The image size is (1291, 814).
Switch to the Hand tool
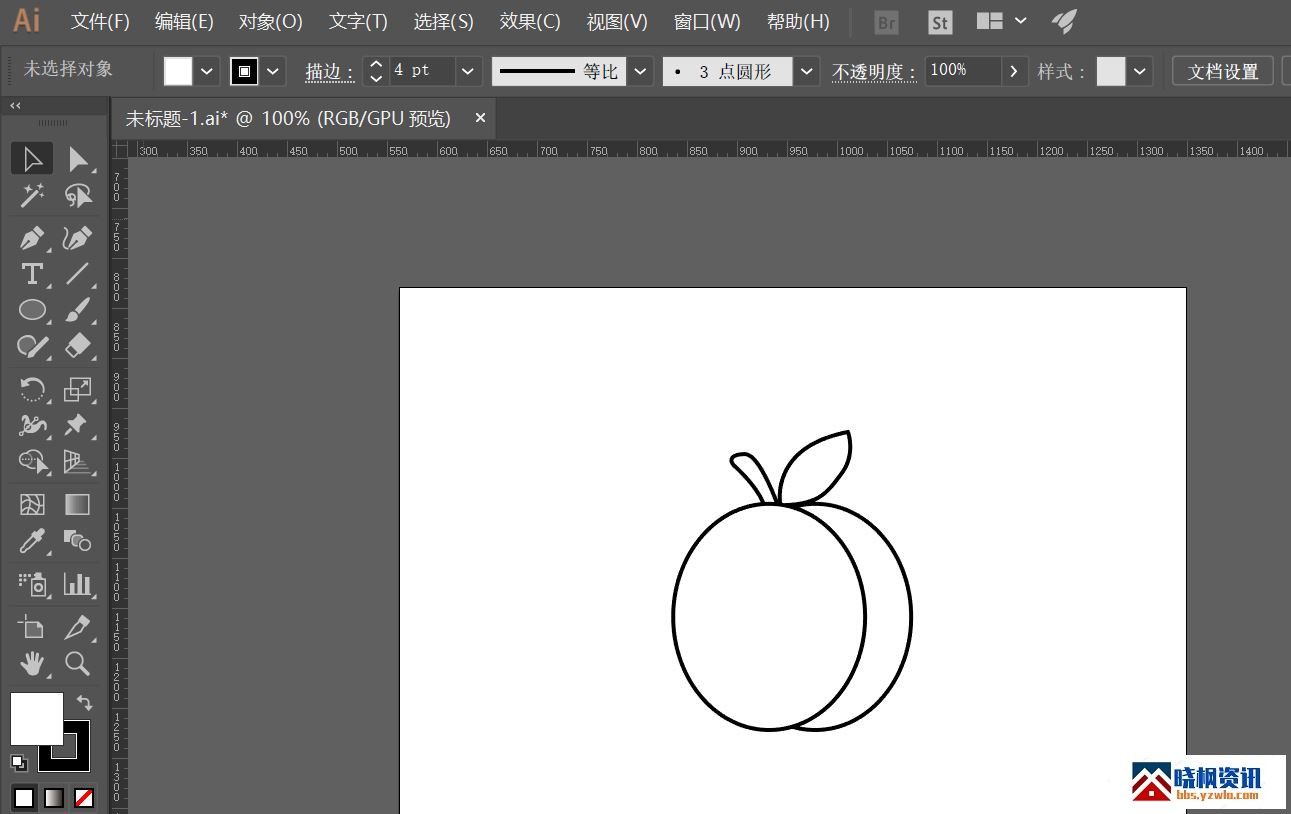pyautogui.click(x=32, y=663)
